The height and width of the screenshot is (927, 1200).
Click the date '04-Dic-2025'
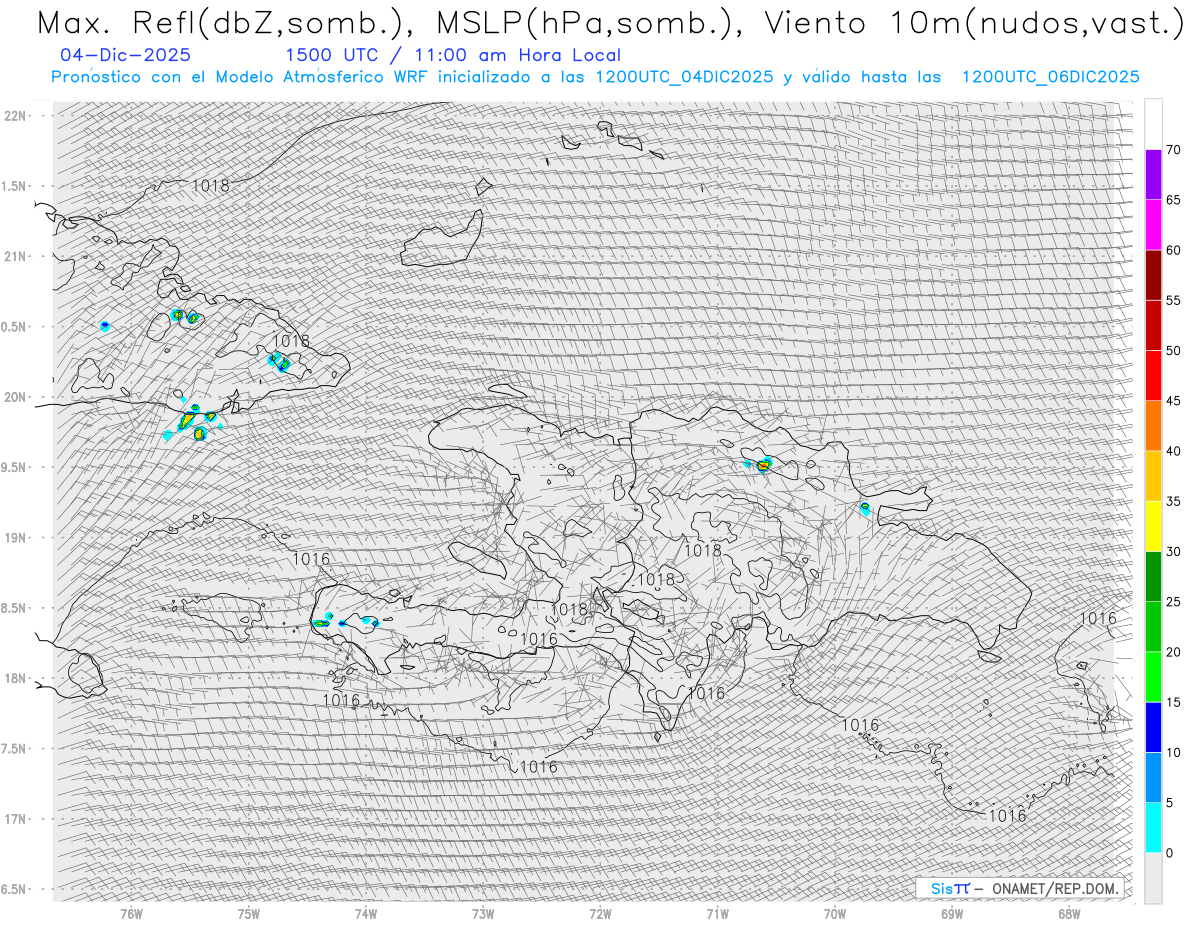(125, 55)
